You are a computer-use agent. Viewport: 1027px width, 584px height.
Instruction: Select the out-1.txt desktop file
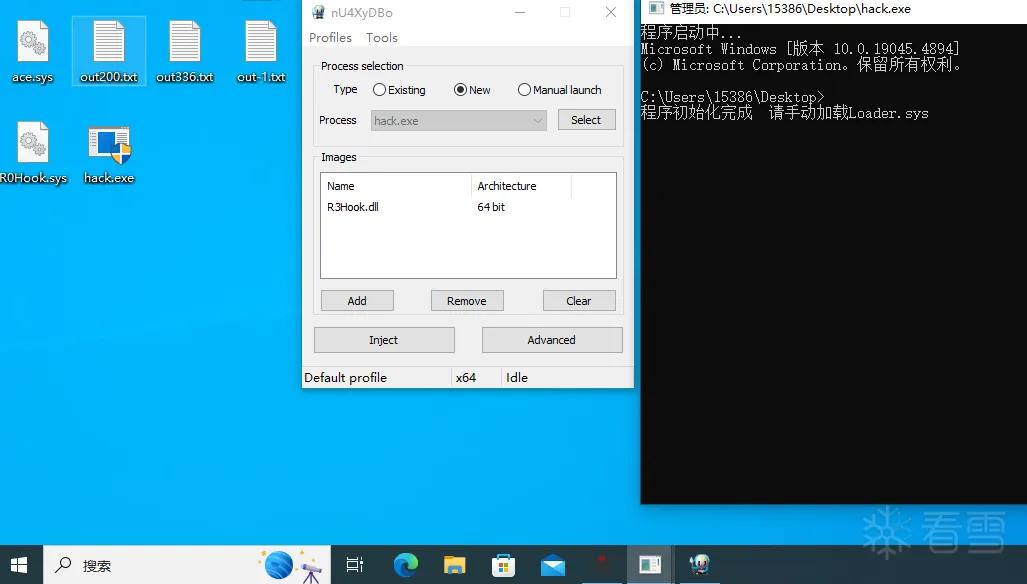[261, 51]
